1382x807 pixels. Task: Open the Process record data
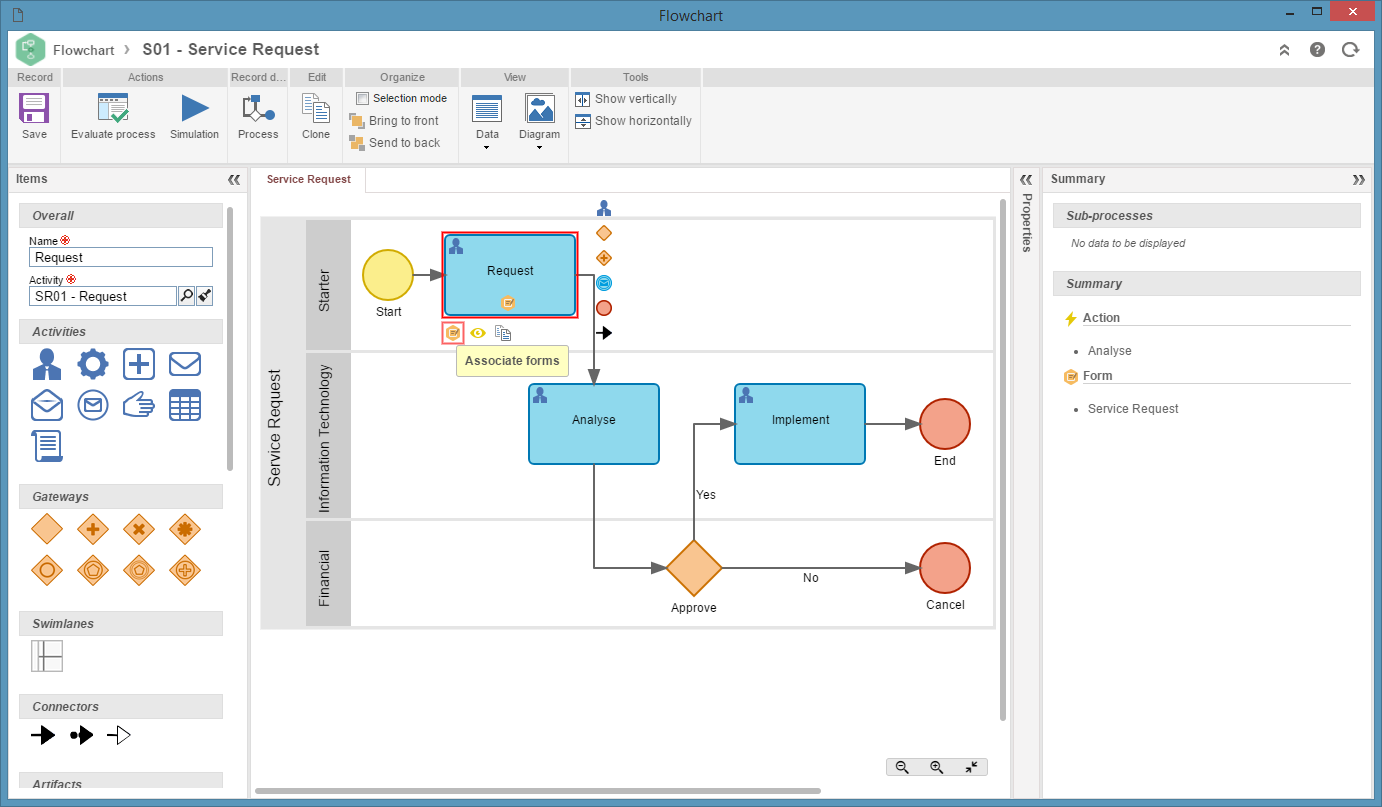[258, 117]
